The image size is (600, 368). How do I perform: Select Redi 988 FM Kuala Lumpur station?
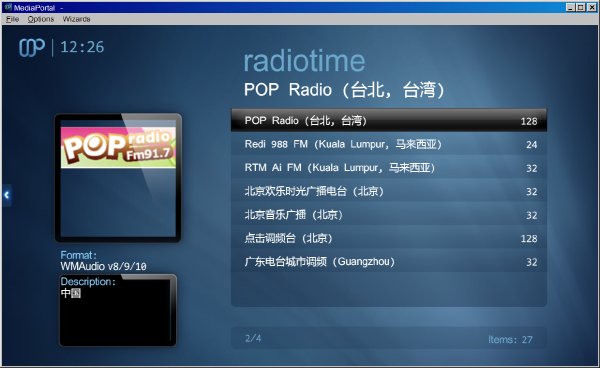(x=389, y=144)
